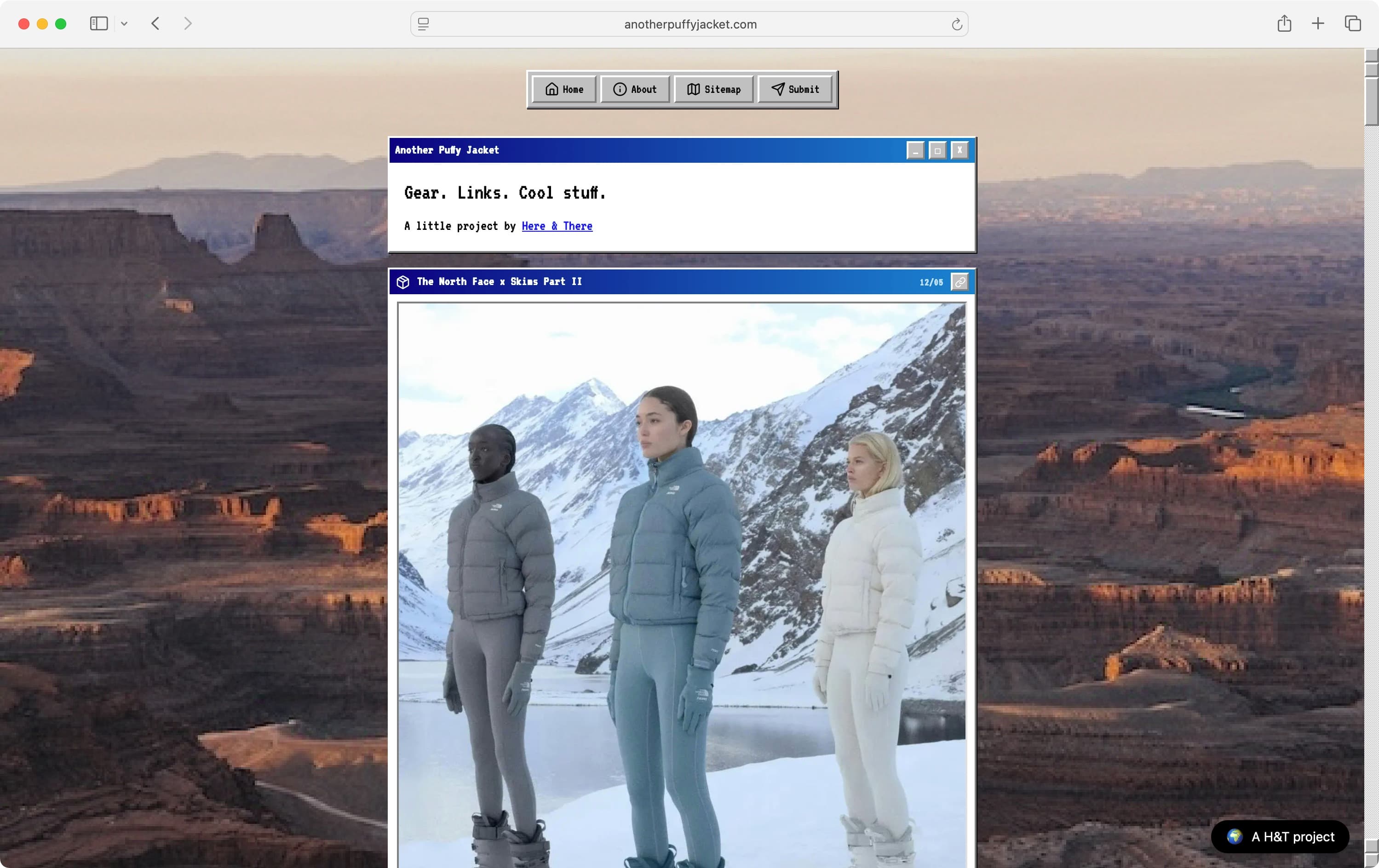The height and width of the screenshot is (868, 1379).
Task: Click the address bar URL field
Action: point(689,25)
